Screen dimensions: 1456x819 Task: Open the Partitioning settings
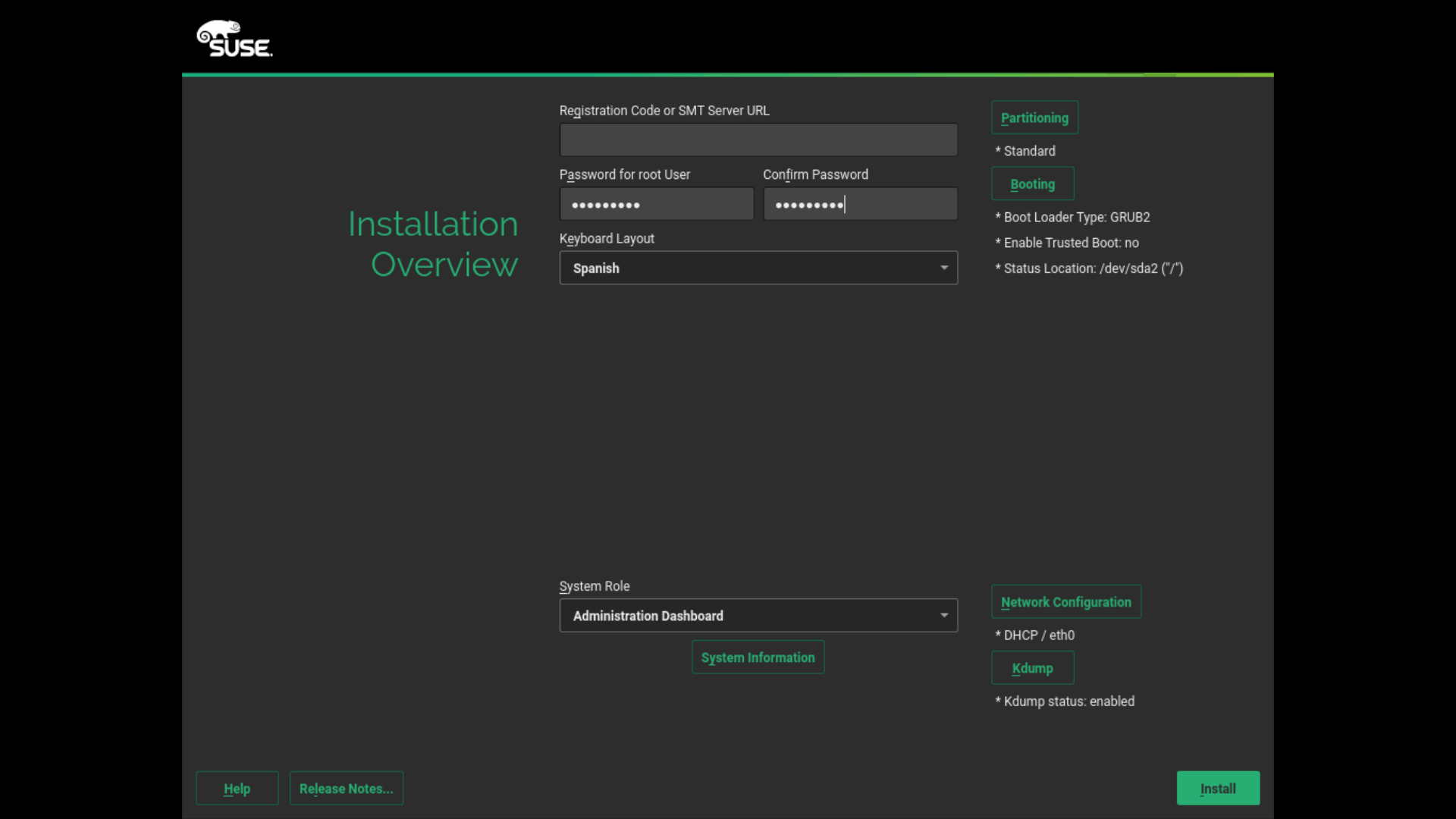(x=1034, y=118)
